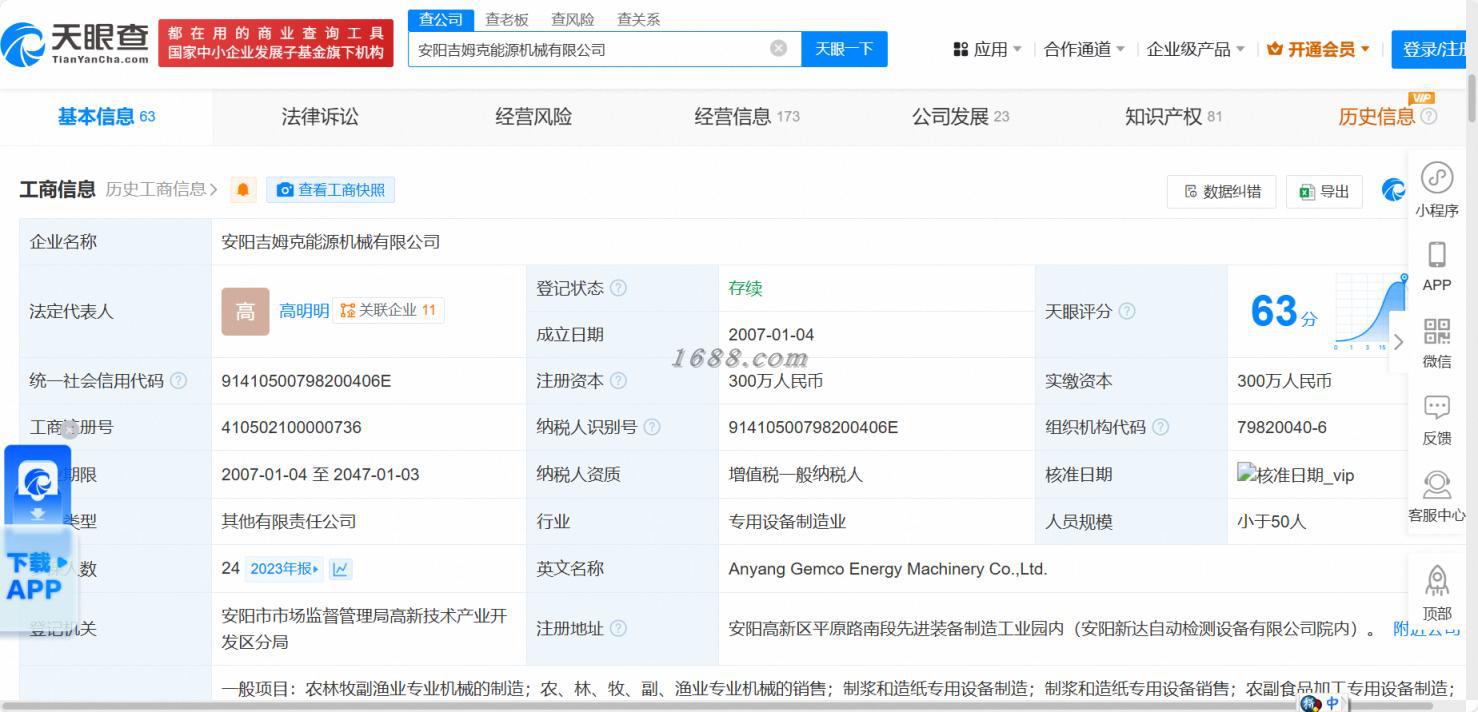This screenshot has width=1478, height=712.
Task: Switch to the 查老板 search tab
Action: 506,19
